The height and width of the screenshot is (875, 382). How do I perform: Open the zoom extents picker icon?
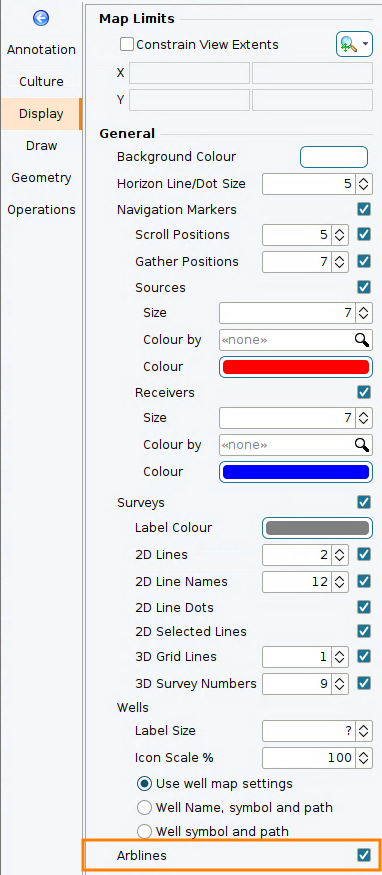point(348,44)
